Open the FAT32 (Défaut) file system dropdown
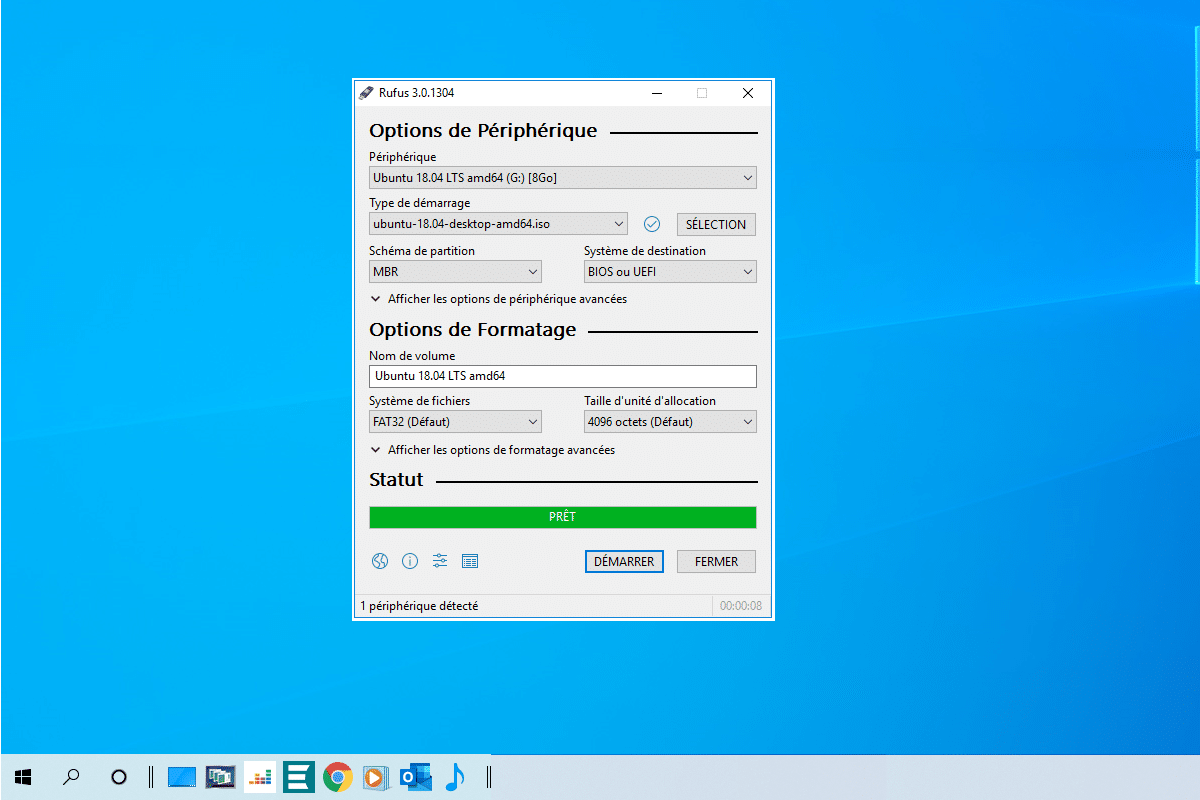 click(x=455, y=422)
